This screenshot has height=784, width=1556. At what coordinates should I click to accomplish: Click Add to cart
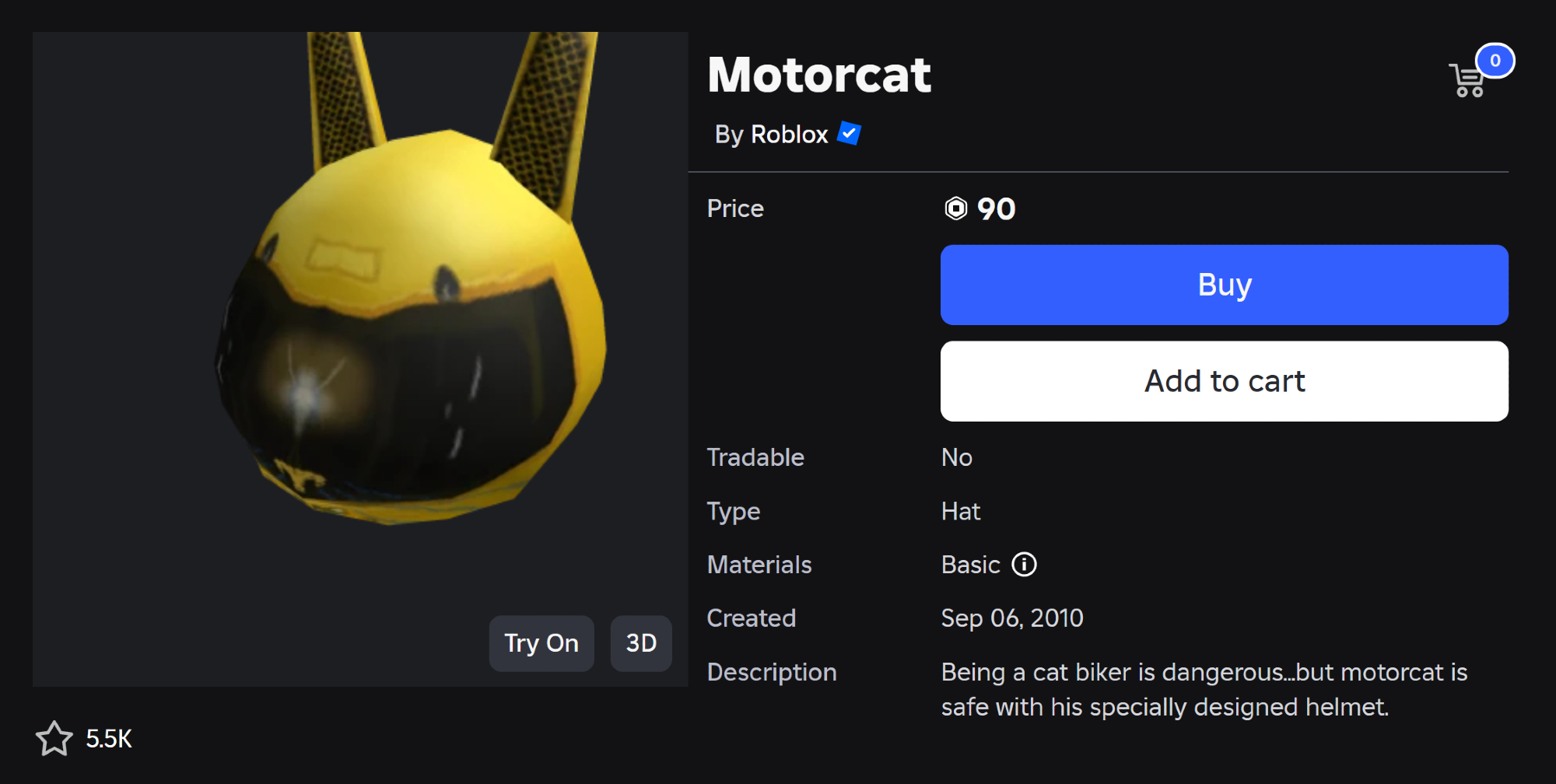coord(1224,381)
